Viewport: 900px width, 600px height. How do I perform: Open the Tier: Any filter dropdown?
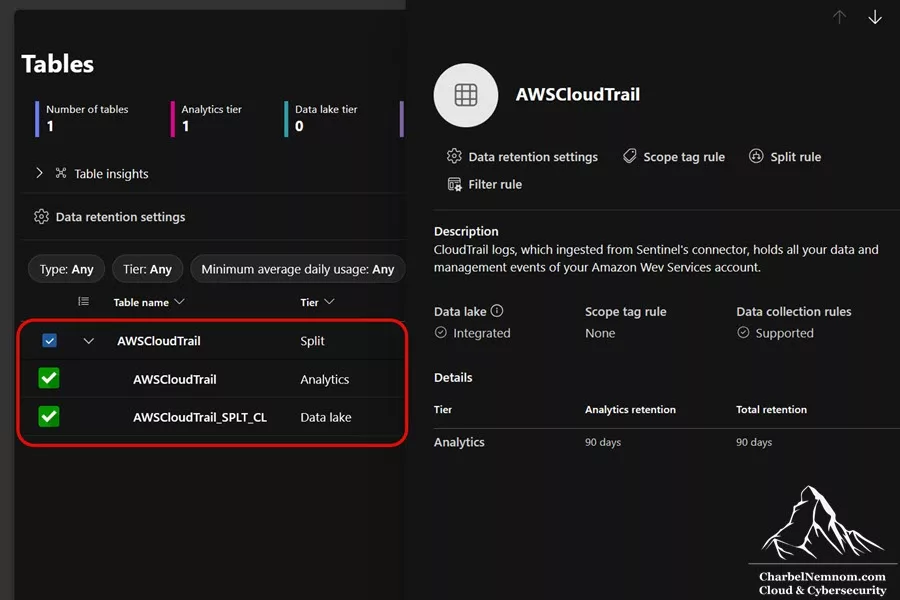coord(148,269)
